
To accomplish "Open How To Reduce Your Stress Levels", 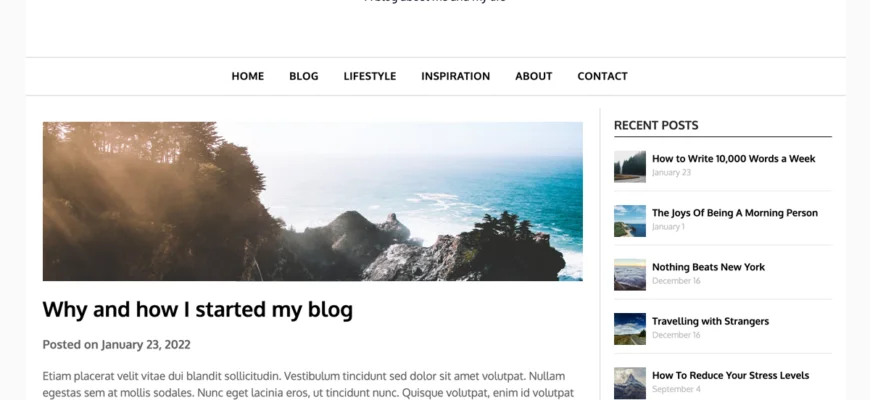I will click(730, 376).
